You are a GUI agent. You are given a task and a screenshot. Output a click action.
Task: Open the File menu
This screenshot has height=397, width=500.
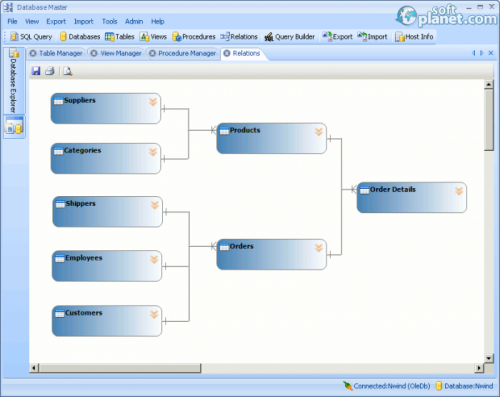point(12,21)
